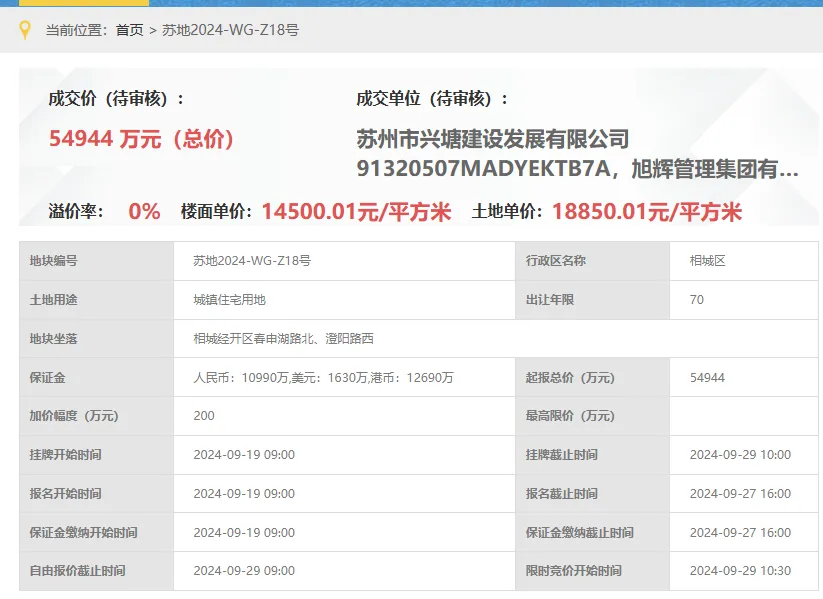Select the 成交单位（待审核） heading

click(x=432, y=98)
